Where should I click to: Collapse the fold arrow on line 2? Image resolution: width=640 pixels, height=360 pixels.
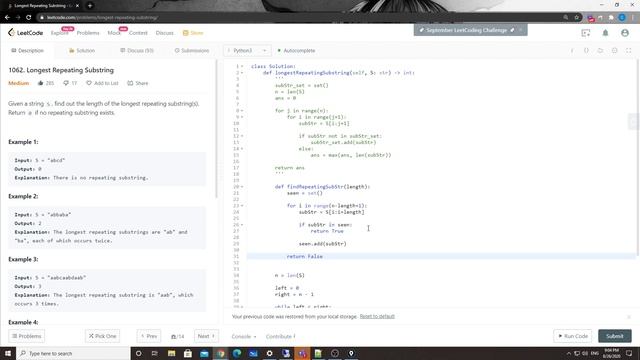pos(242,73)
